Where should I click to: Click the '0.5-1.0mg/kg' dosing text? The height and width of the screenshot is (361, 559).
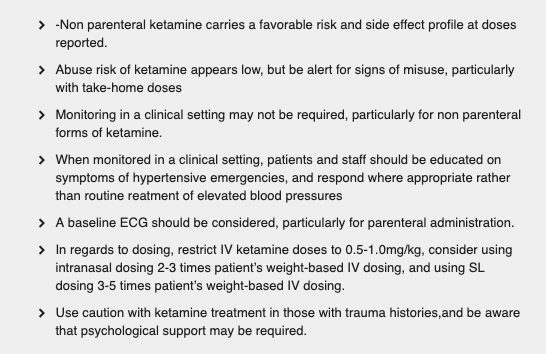point(385,250)
